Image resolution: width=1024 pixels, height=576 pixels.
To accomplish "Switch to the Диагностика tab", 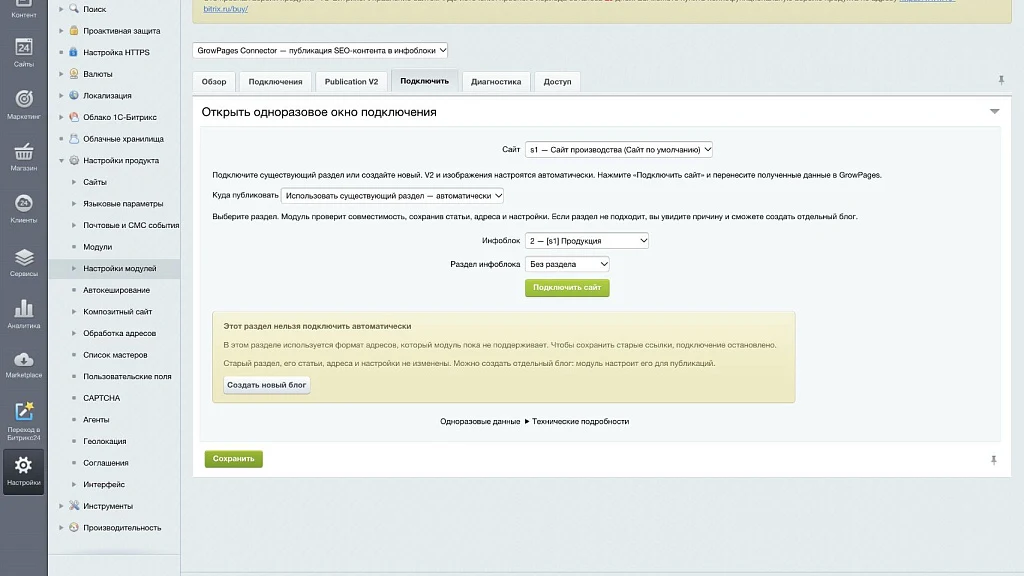I will tap(496, 82).
